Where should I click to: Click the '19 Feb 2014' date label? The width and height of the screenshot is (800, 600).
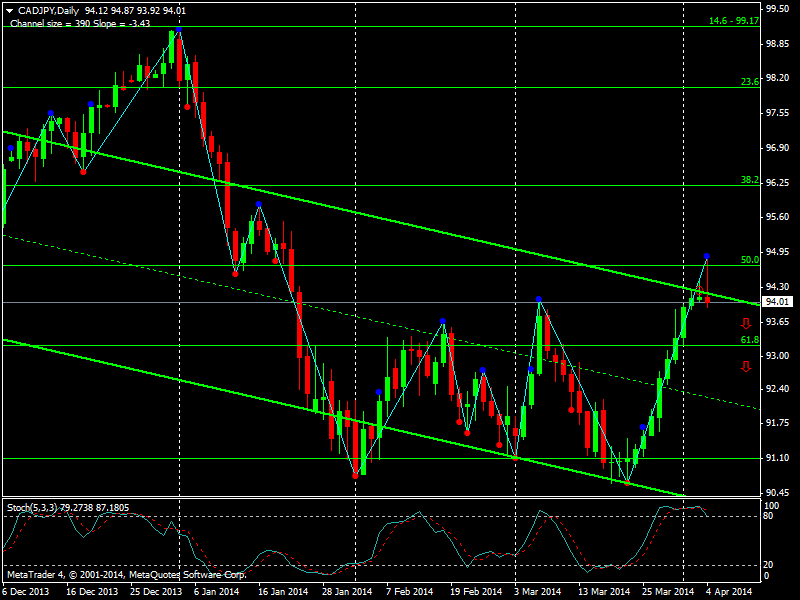click(x=476, y=591)
